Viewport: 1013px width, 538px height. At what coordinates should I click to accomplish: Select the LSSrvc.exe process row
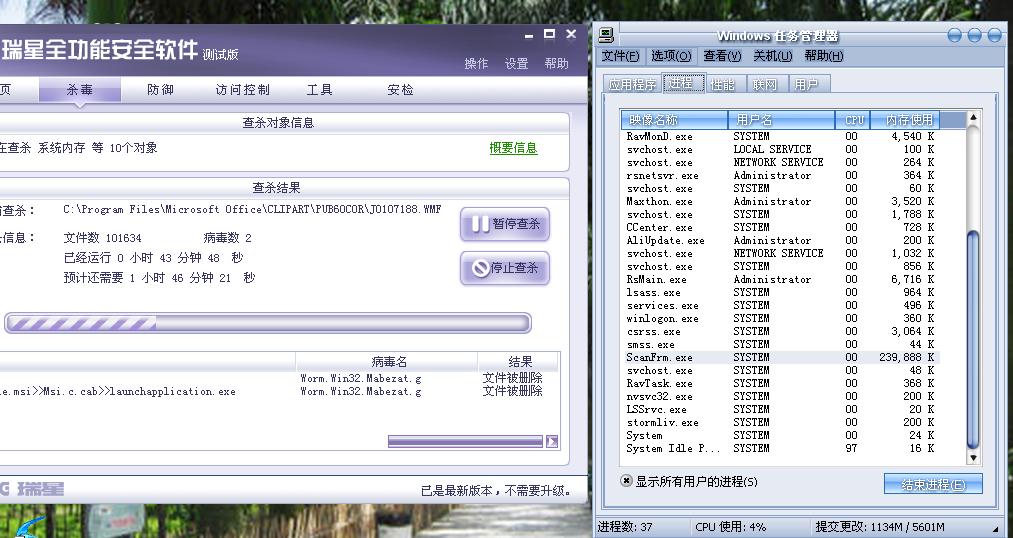tap(780, 409)
